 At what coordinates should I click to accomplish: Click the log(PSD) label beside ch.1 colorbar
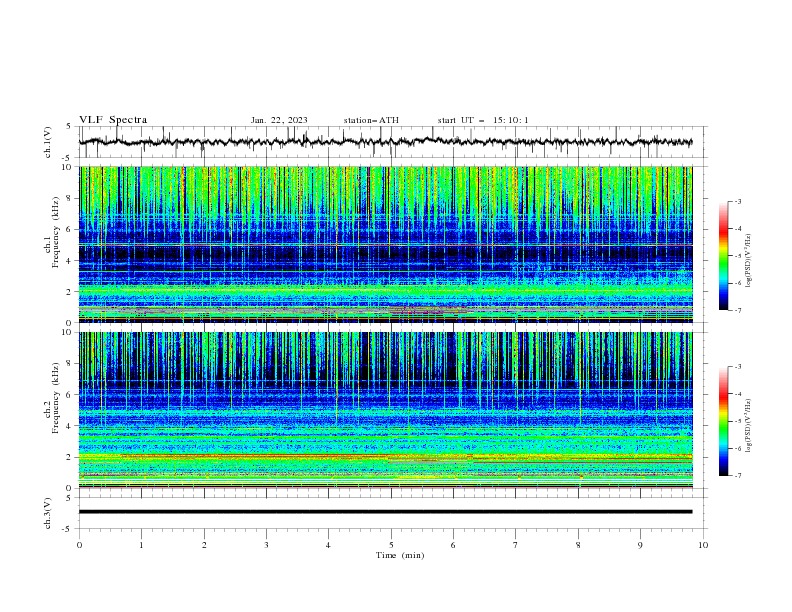click(748, 261)
